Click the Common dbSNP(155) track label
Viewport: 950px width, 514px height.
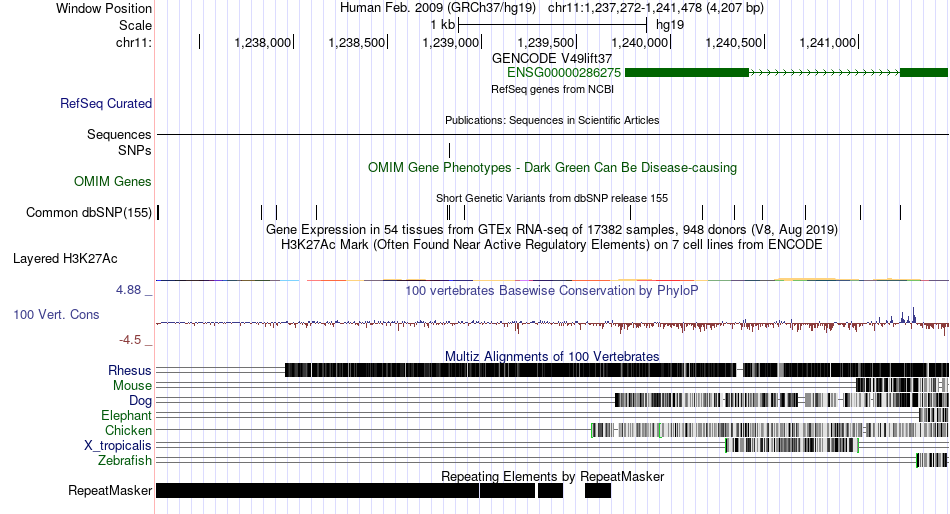coord(89,213)
